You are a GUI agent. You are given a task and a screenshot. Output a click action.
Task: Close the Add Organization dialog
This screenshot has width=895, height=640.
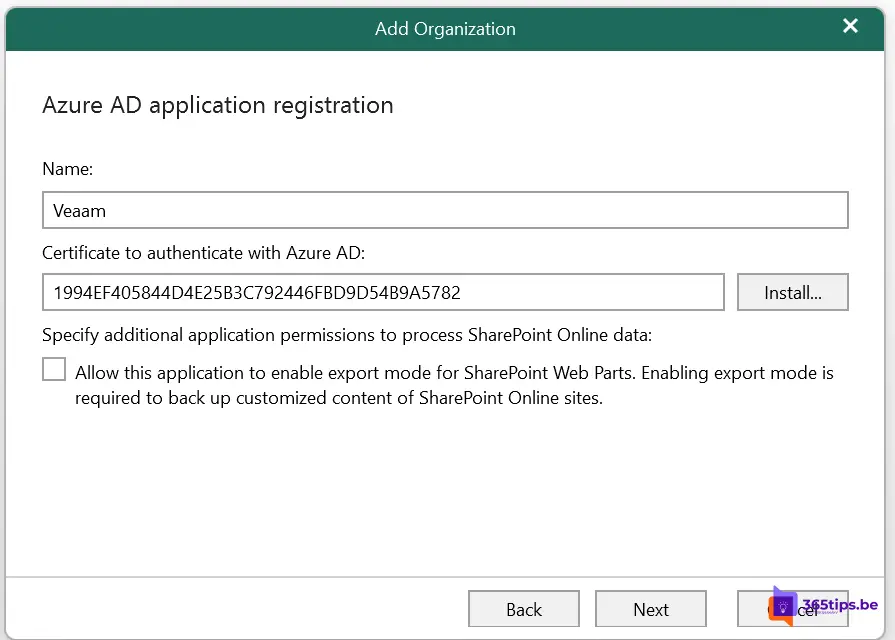coord(850,26)
